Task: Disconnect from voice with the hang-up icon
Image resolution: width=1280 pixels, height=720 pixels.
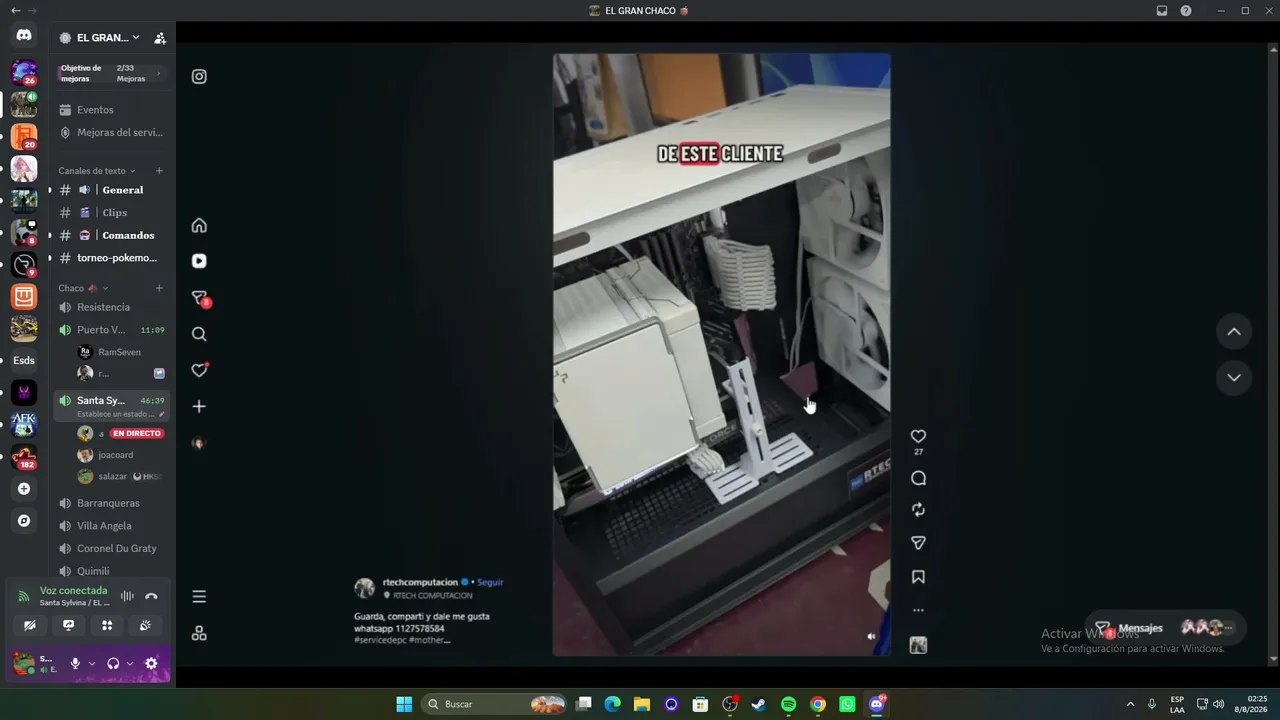Action: (x=151, y=596)
